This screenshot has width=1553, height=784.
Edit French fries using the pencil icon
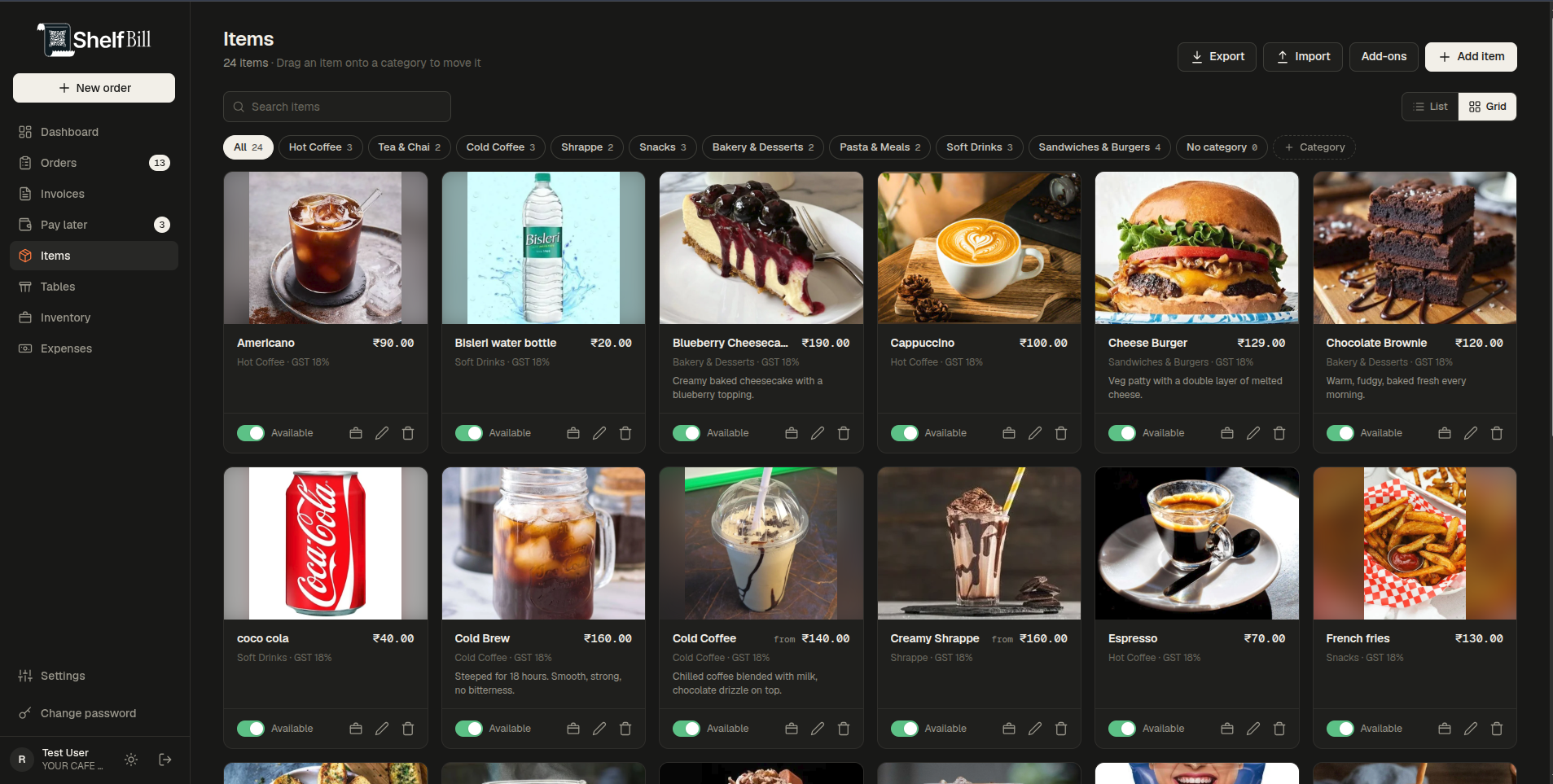coord(1471,729)
